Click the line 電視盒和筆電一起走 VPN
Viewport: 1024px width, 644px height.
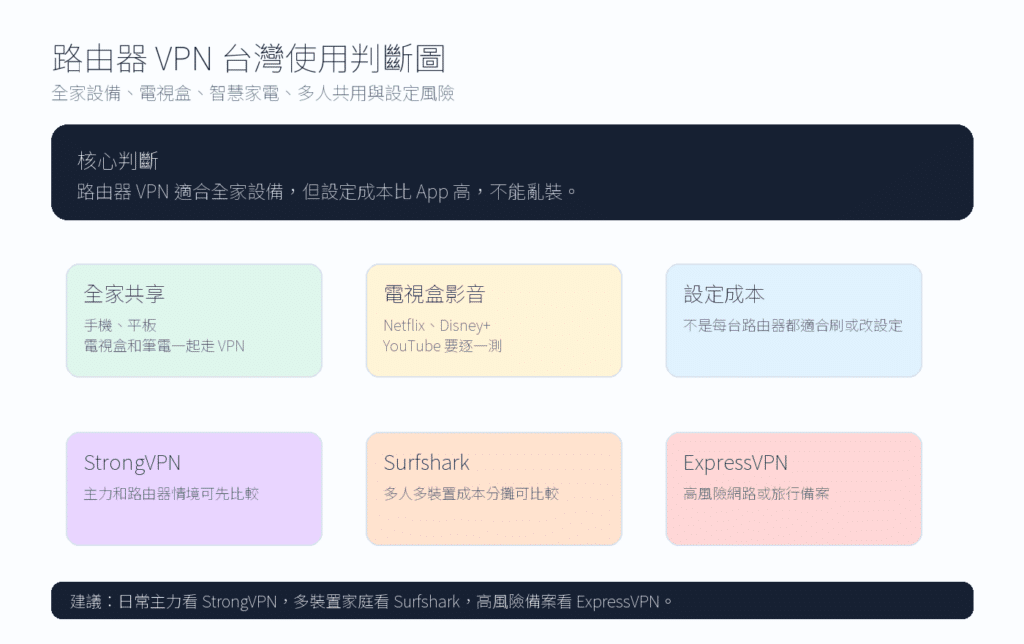164,346
